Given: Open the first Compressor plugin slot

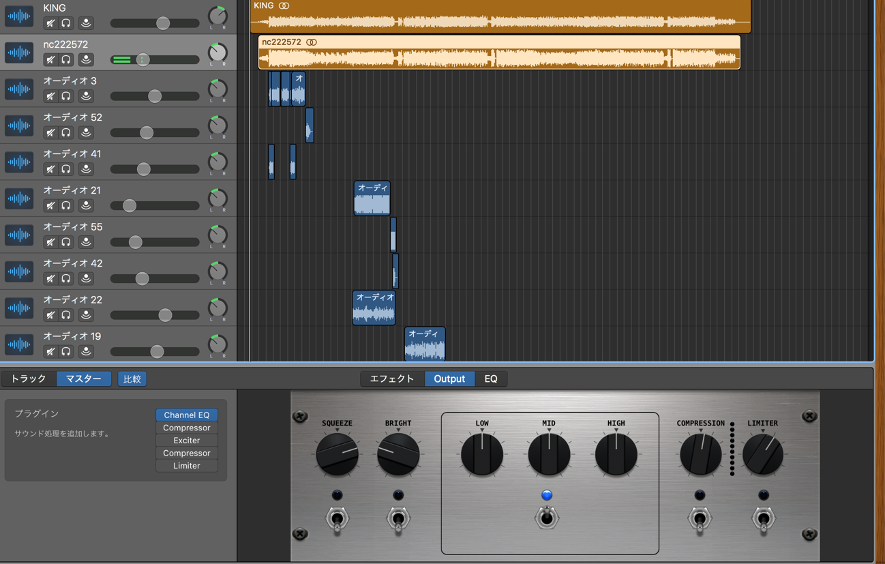Looking at the screenshot, I should [187, 428].
